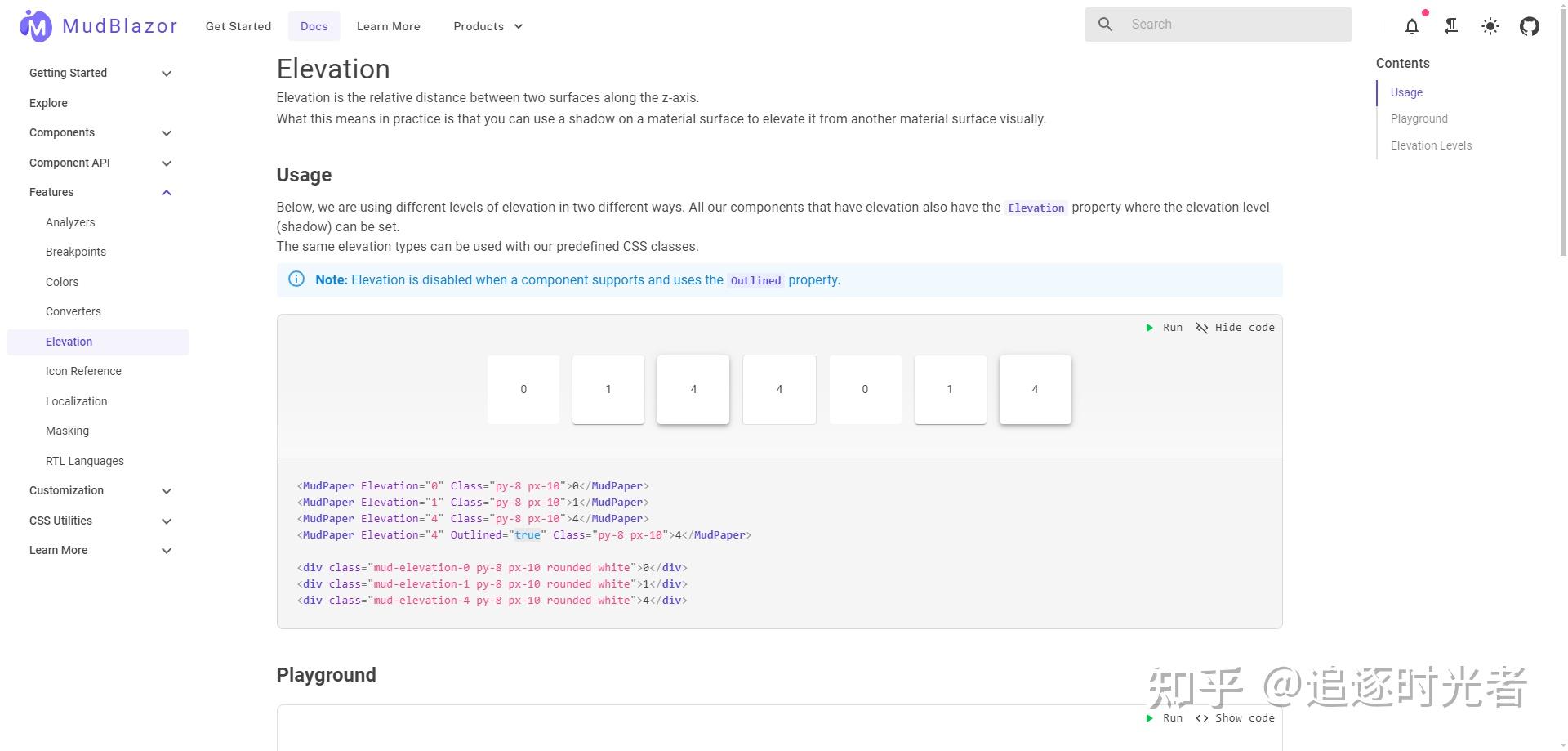The height and width of the screenshot is (751, 1568).
Task: Open the GitHub repository icon
Action: 1530,26
